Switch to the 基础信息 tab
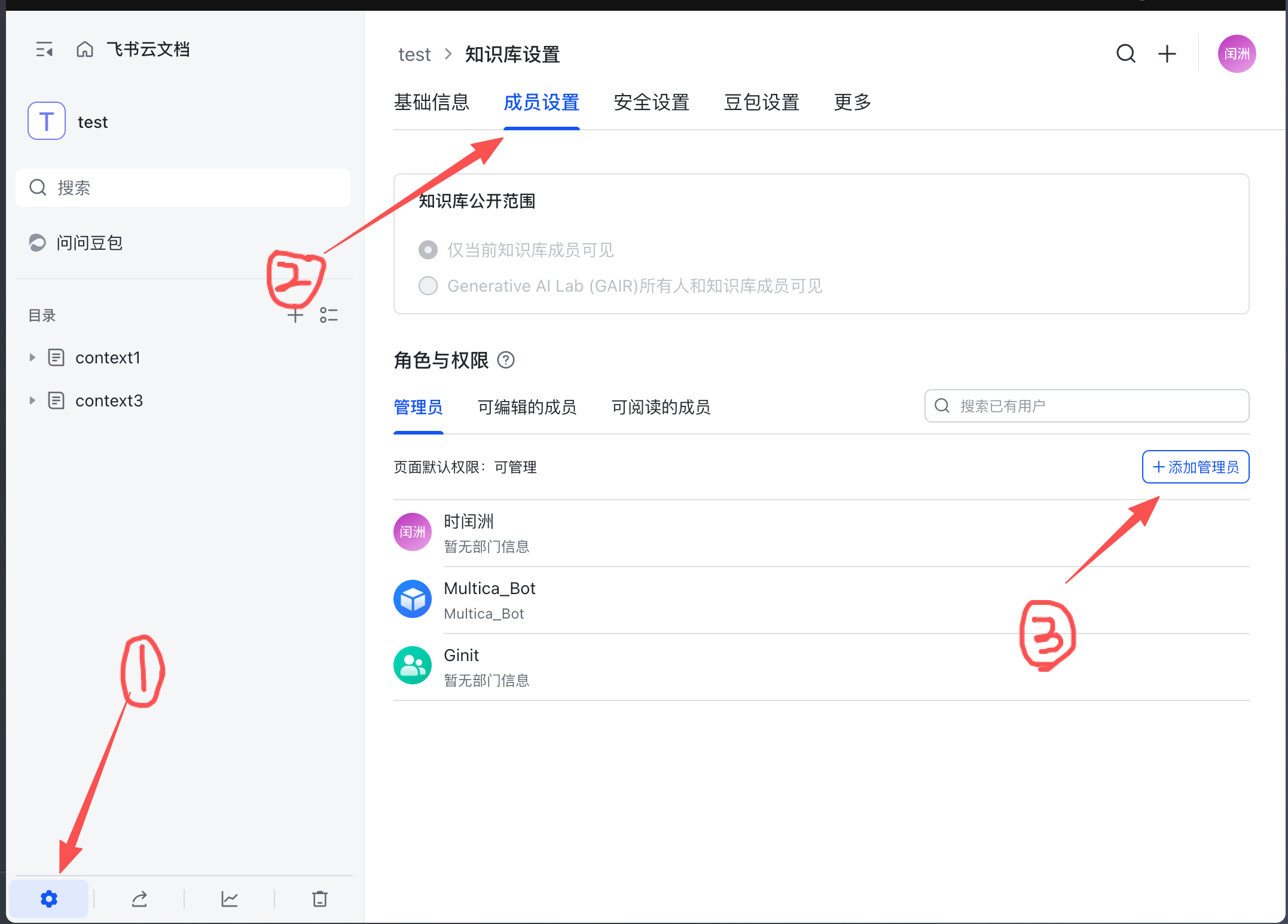This screenshot has height=924, width=1288. 432,102
